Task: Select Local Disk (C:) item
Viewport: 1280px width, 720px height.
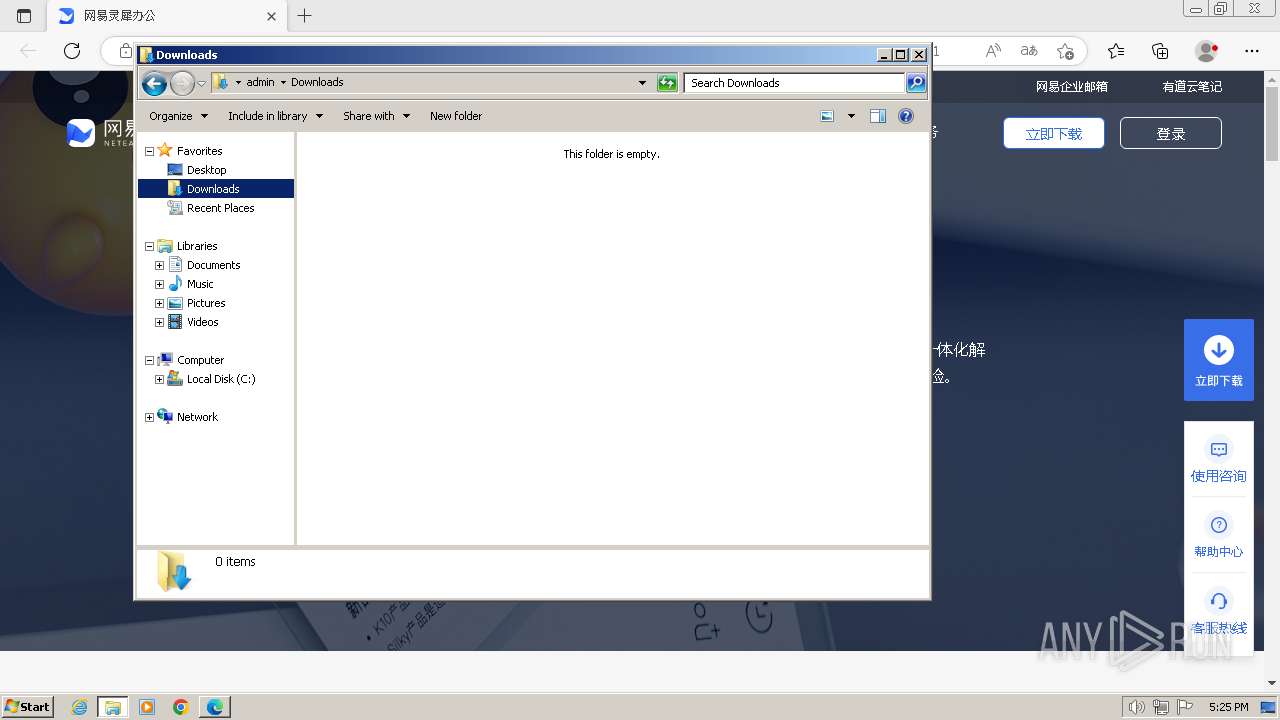Action: pyautogui.click(x=221, y=379)
